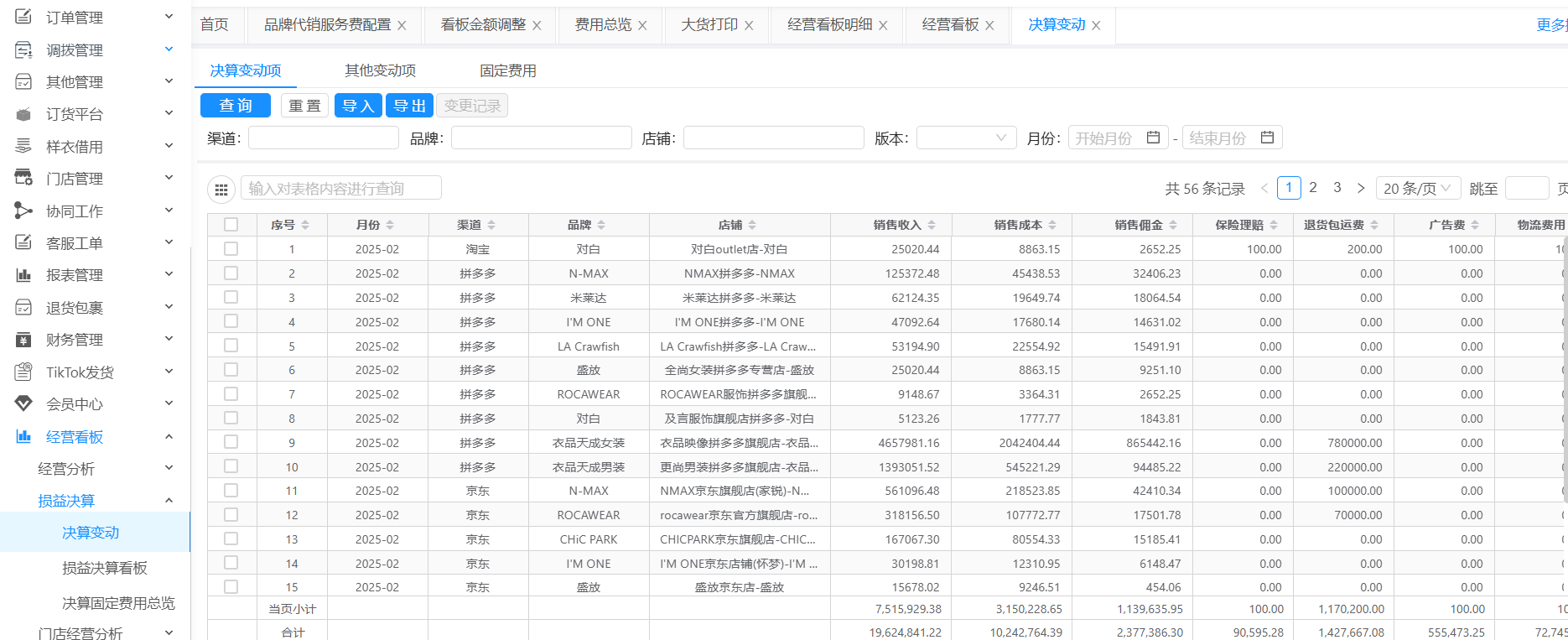Close the 经营看板明细 tab
This screenshot has width=1568, height=640.
coord(883,26)
